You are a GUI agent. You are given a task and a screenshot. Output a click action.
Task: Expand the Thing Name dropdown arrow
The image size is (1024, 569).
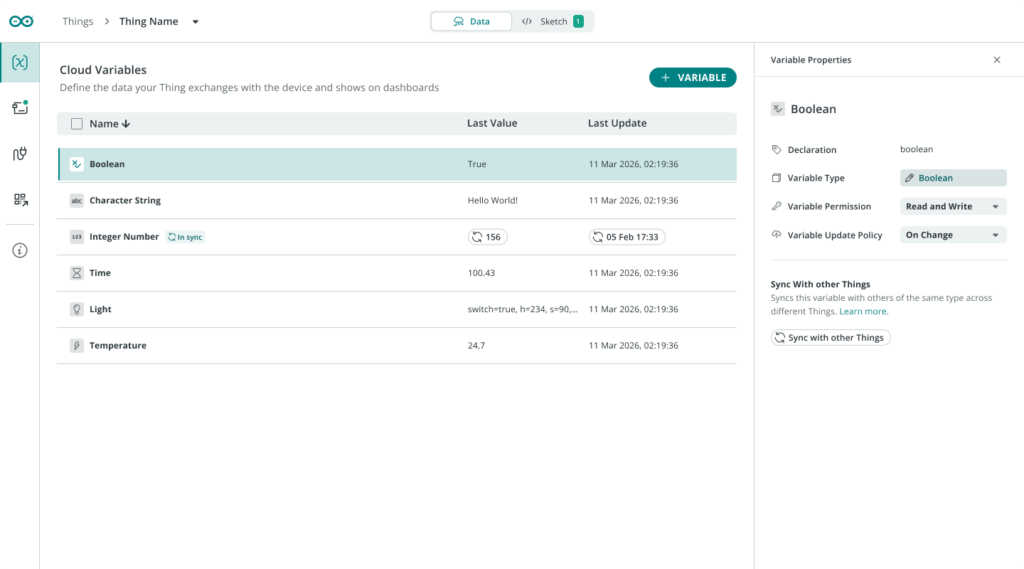click(195, 22)
